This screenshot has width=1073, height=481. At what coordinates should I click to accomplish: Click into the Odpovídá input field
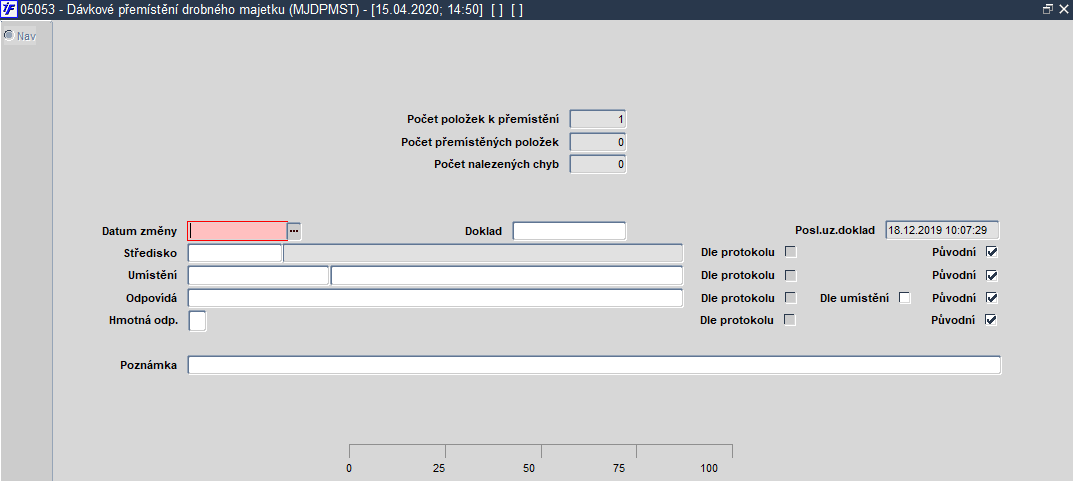point(435,298)
